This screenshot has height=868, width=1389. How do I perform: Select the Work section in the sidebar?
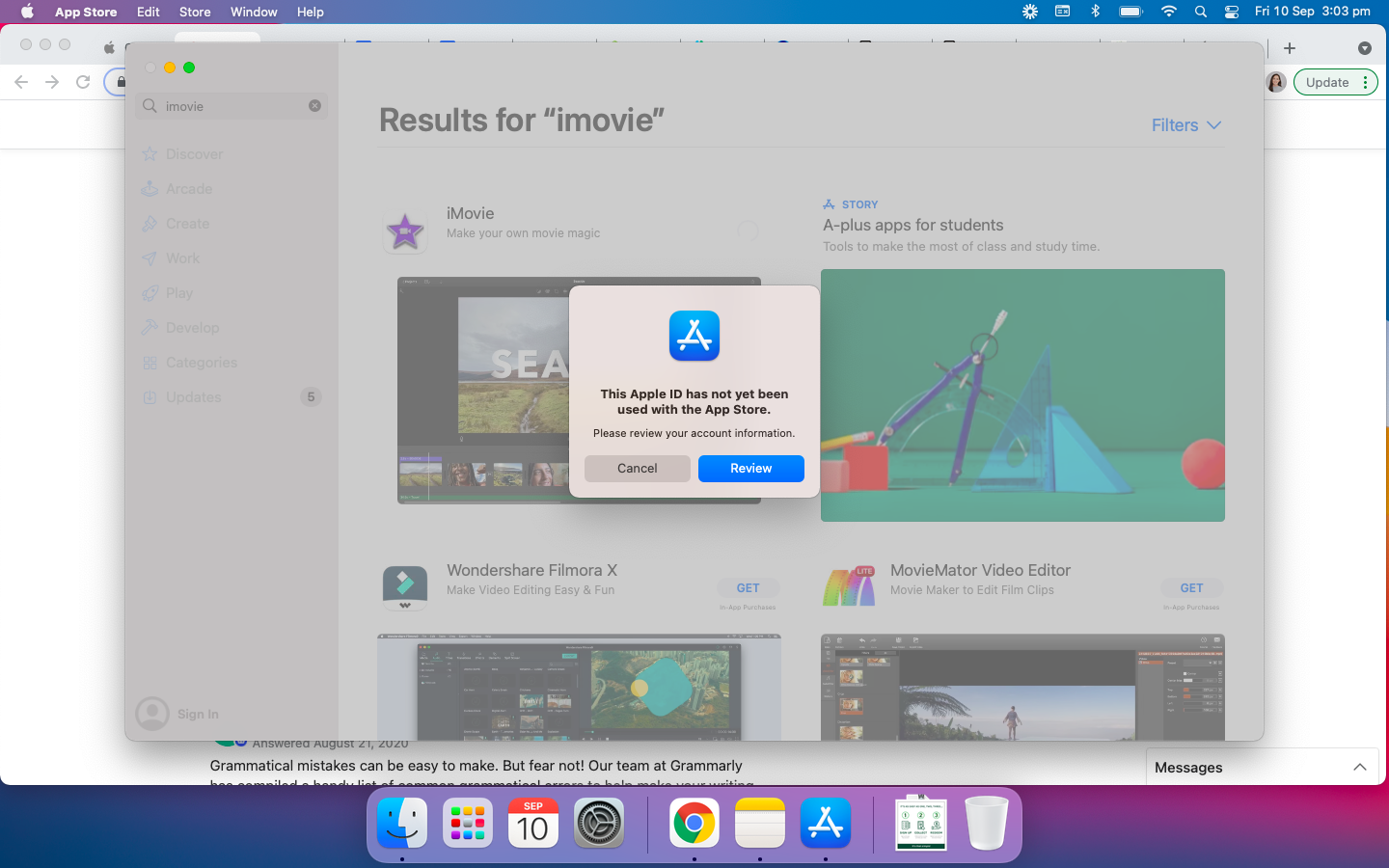click(x=171, y=258)
